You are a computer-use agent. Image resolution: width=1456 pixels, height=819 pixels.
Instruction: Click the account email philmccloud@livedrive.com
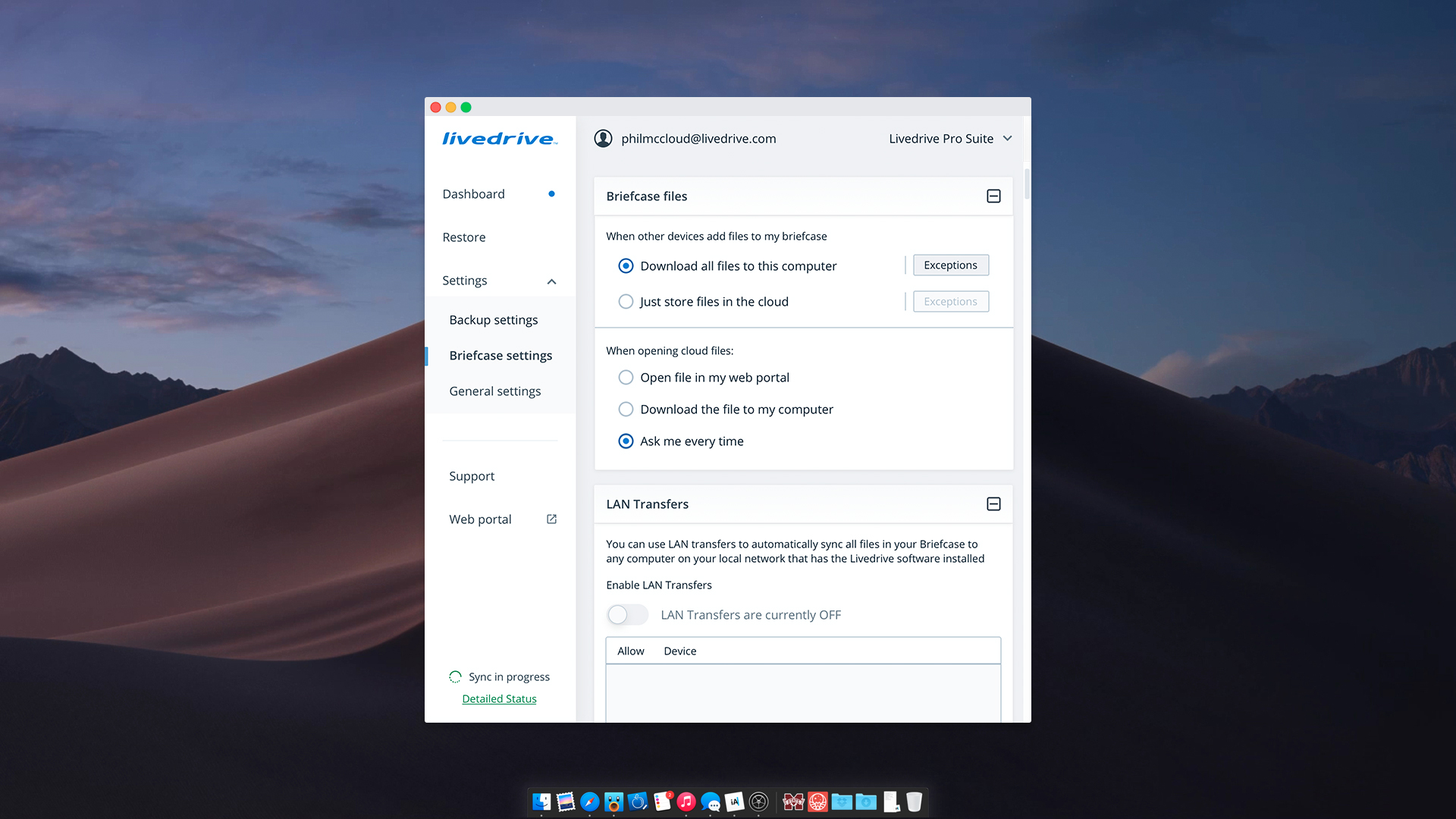point(698,139)
